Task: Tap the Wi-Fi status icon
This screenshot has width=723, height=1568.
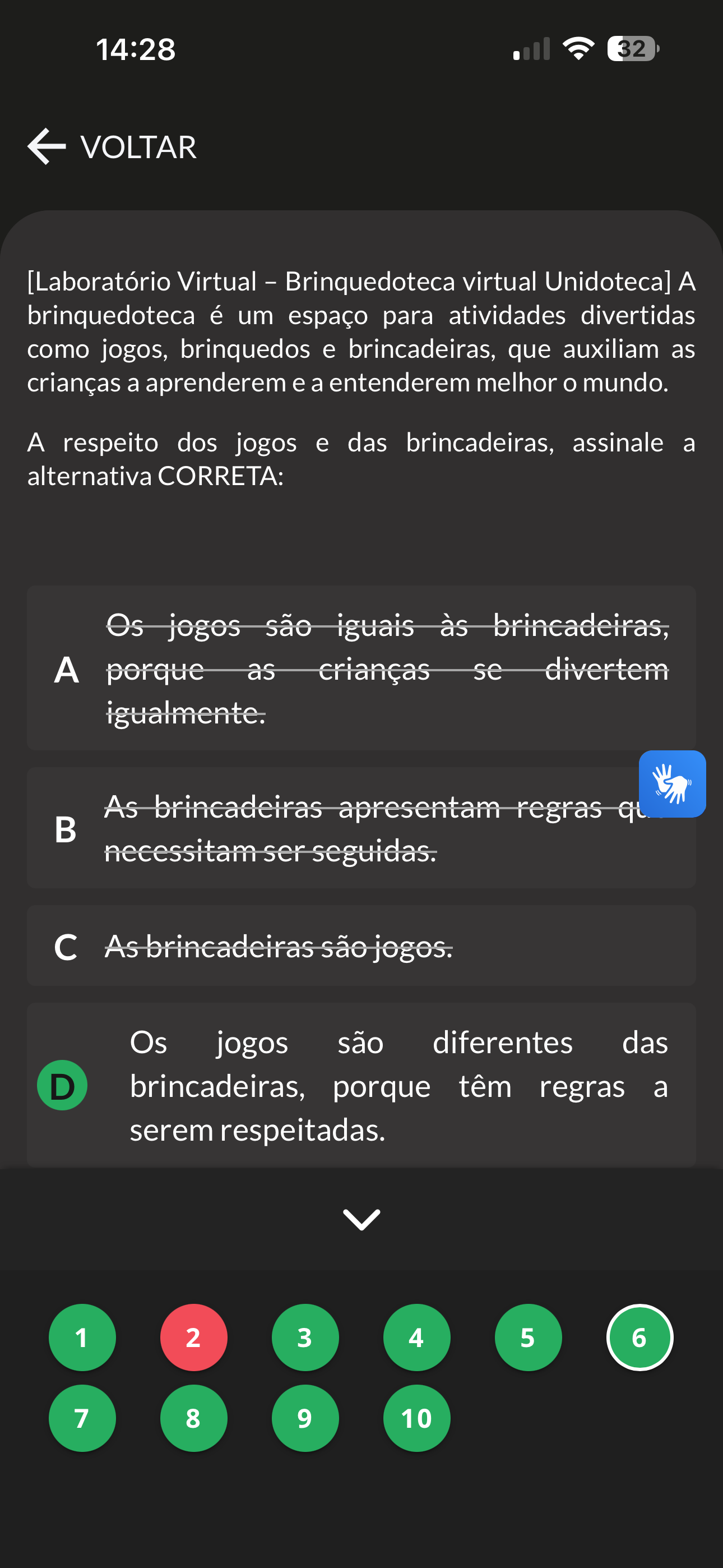Action: click(x=578, y=49)
